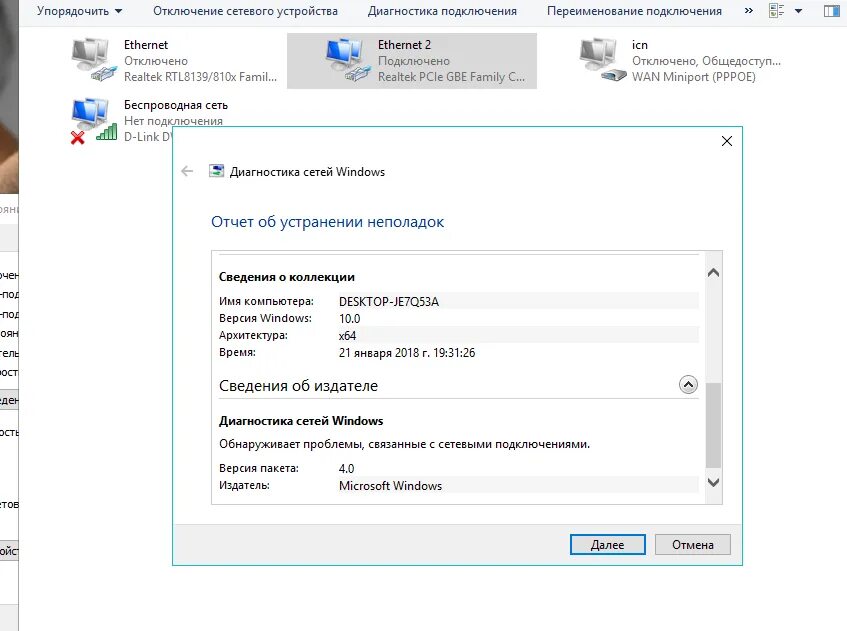Click WAN Miniport (PPPOE) description
The height and width of the screenshot is (631, 847).
click(694, 77)
